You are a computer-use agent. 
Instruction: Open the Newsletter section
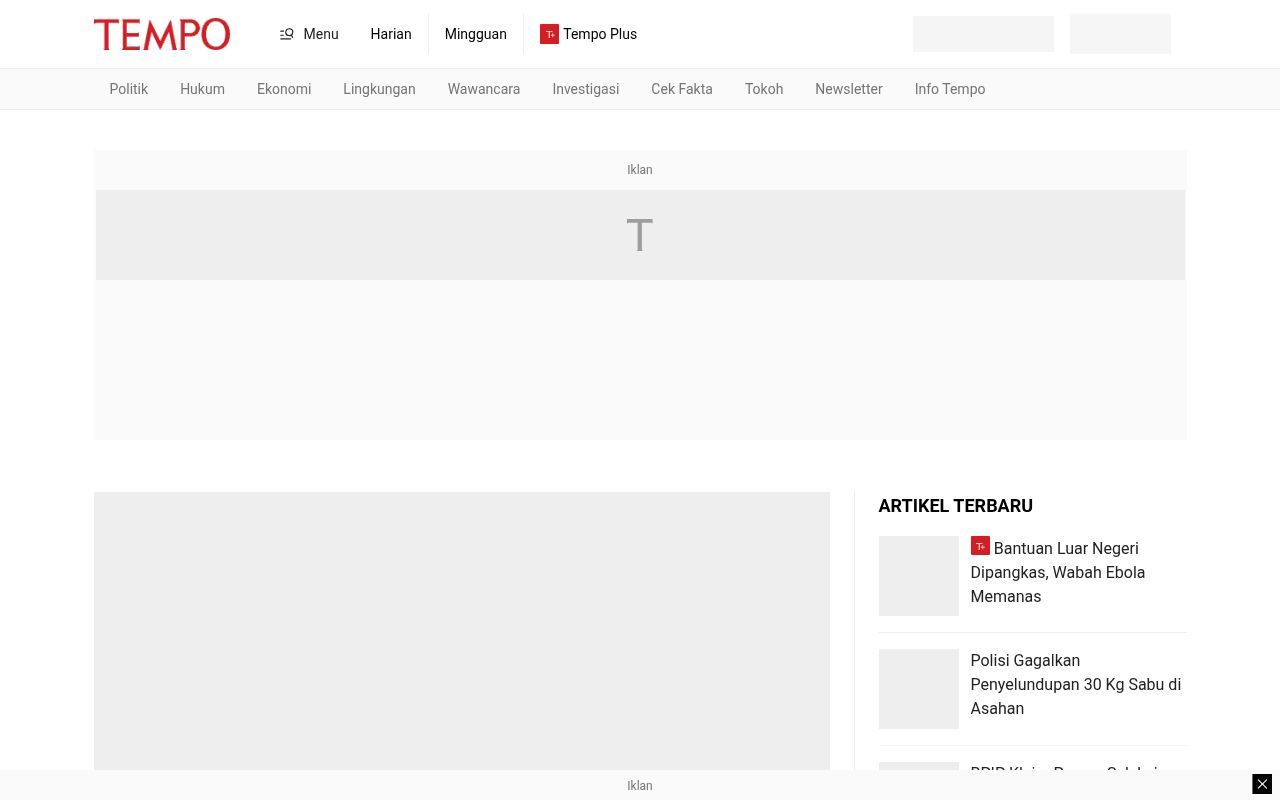(x=849, y=89)
